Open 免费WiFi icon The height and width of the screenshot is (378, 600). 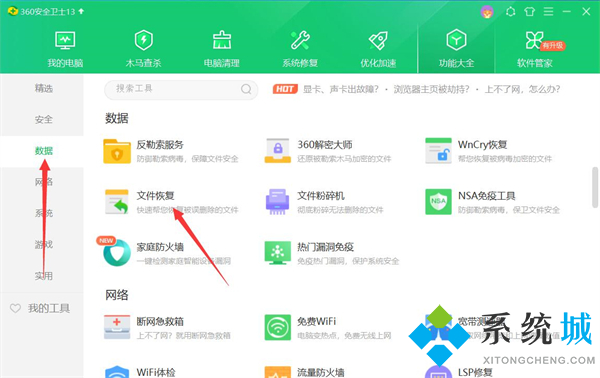(277, 327)
